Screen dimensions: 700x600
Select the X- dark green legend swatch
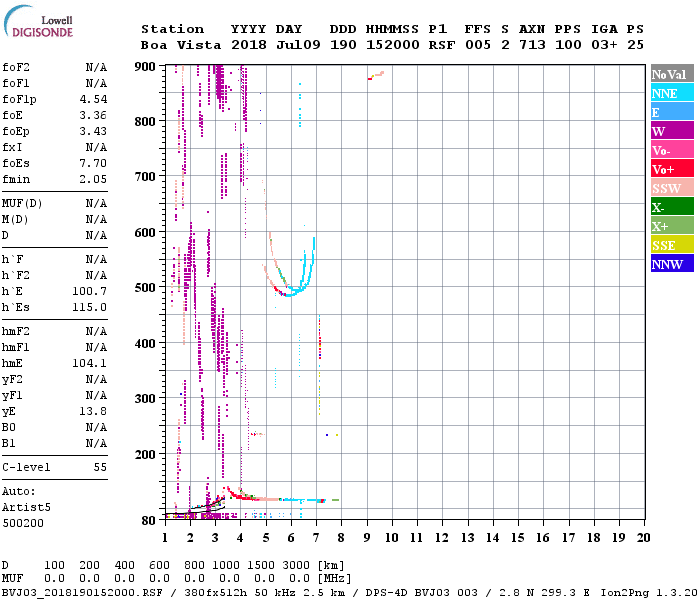[x=672, y=207]
